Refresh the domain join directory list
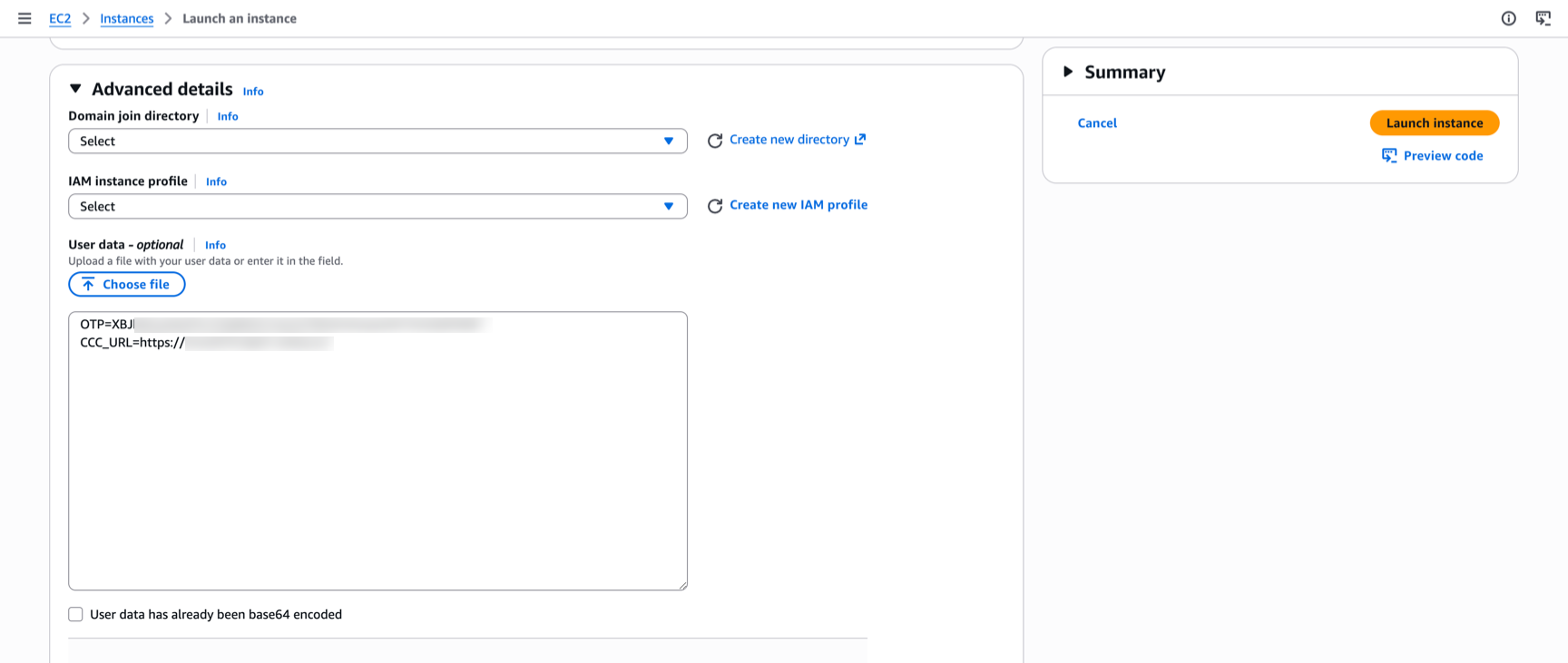Screen dimensions: 1568x663 [715, 141]
